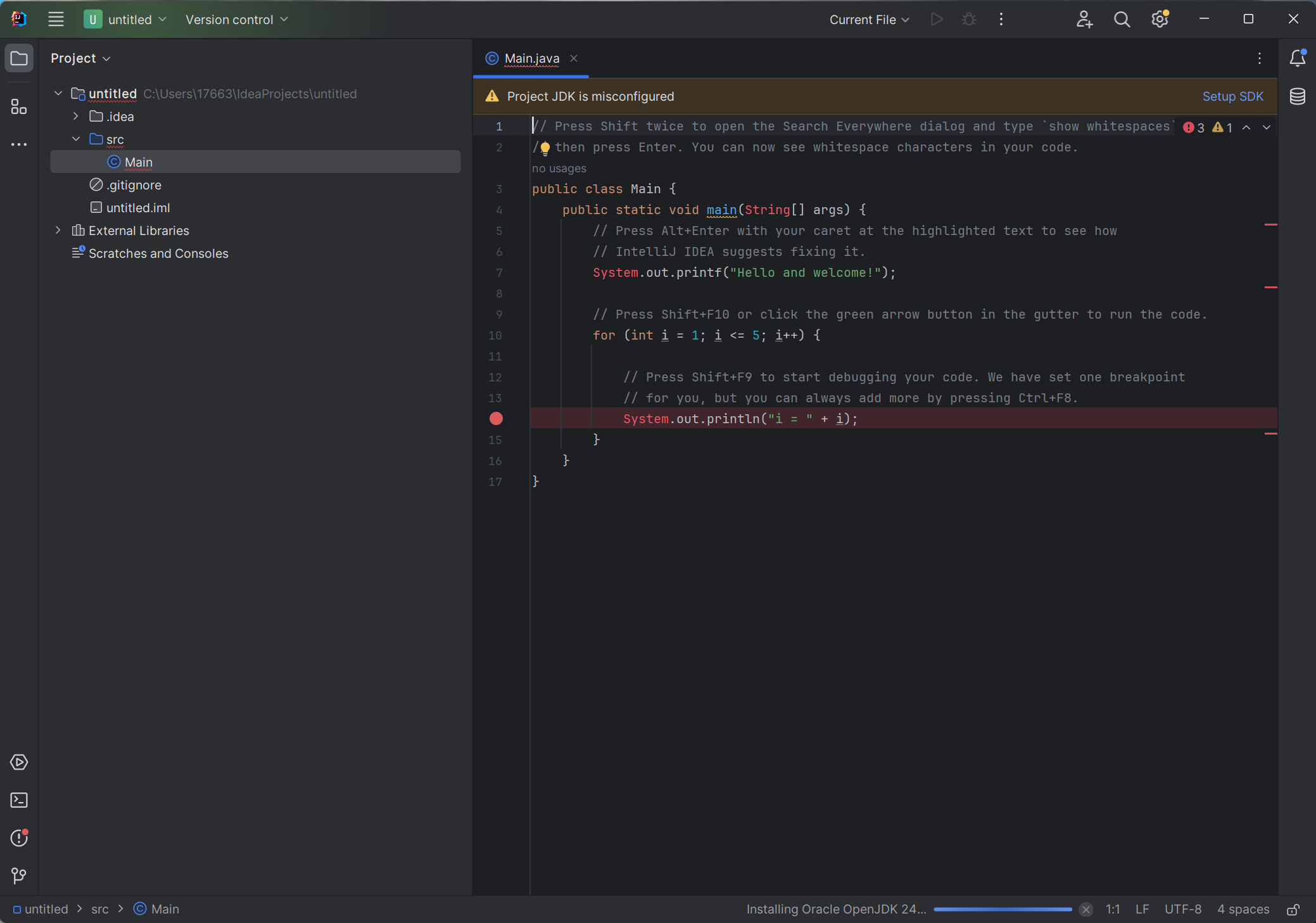This screenshot has height=923, width=1316.
Task: Toggle the read-only lock icon in status bar
Action: [1293, 910]
